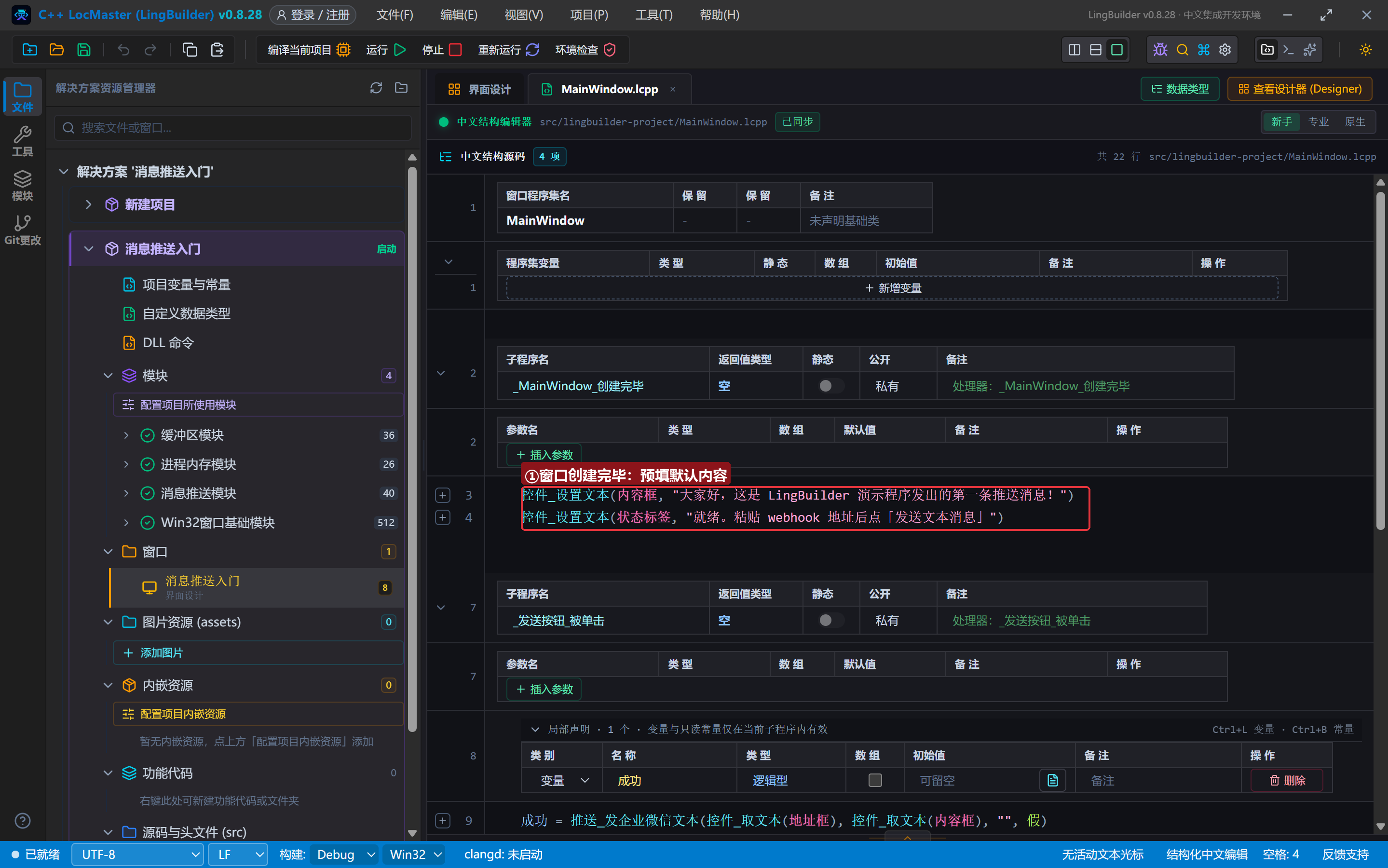1388x868 pixels.
Task: Refresh the solution explorer
Action: pyautogui.click(x=376, y=88)
